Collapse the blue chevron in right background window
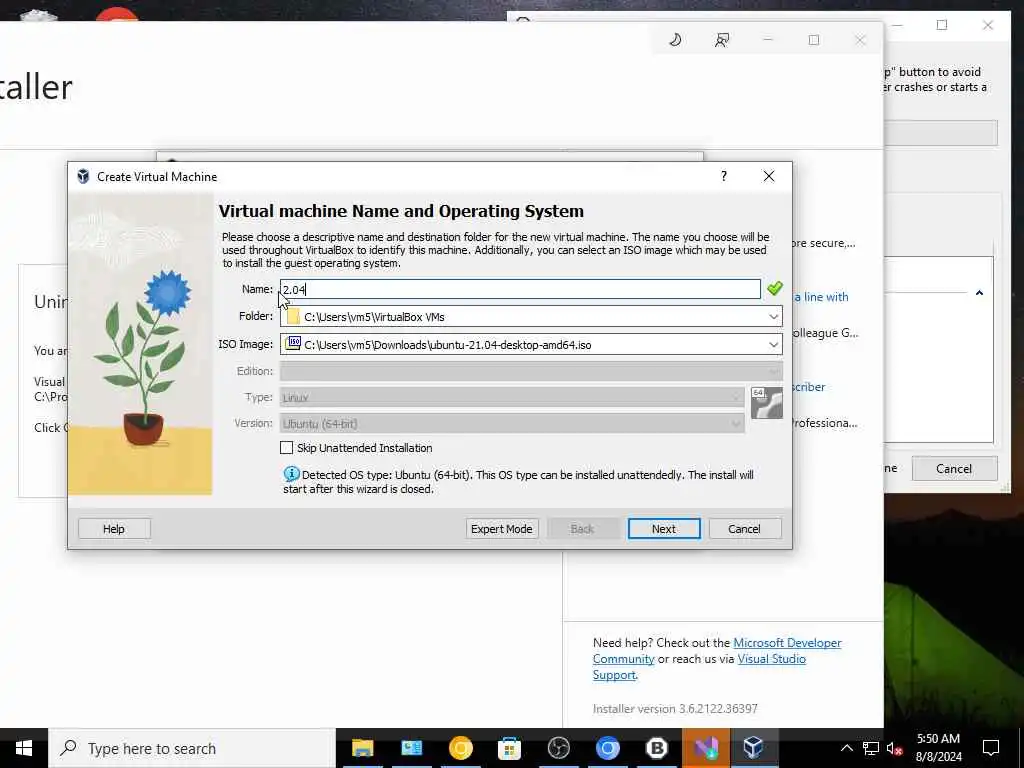Screen dimensions: 1024x768 (979, 293)
